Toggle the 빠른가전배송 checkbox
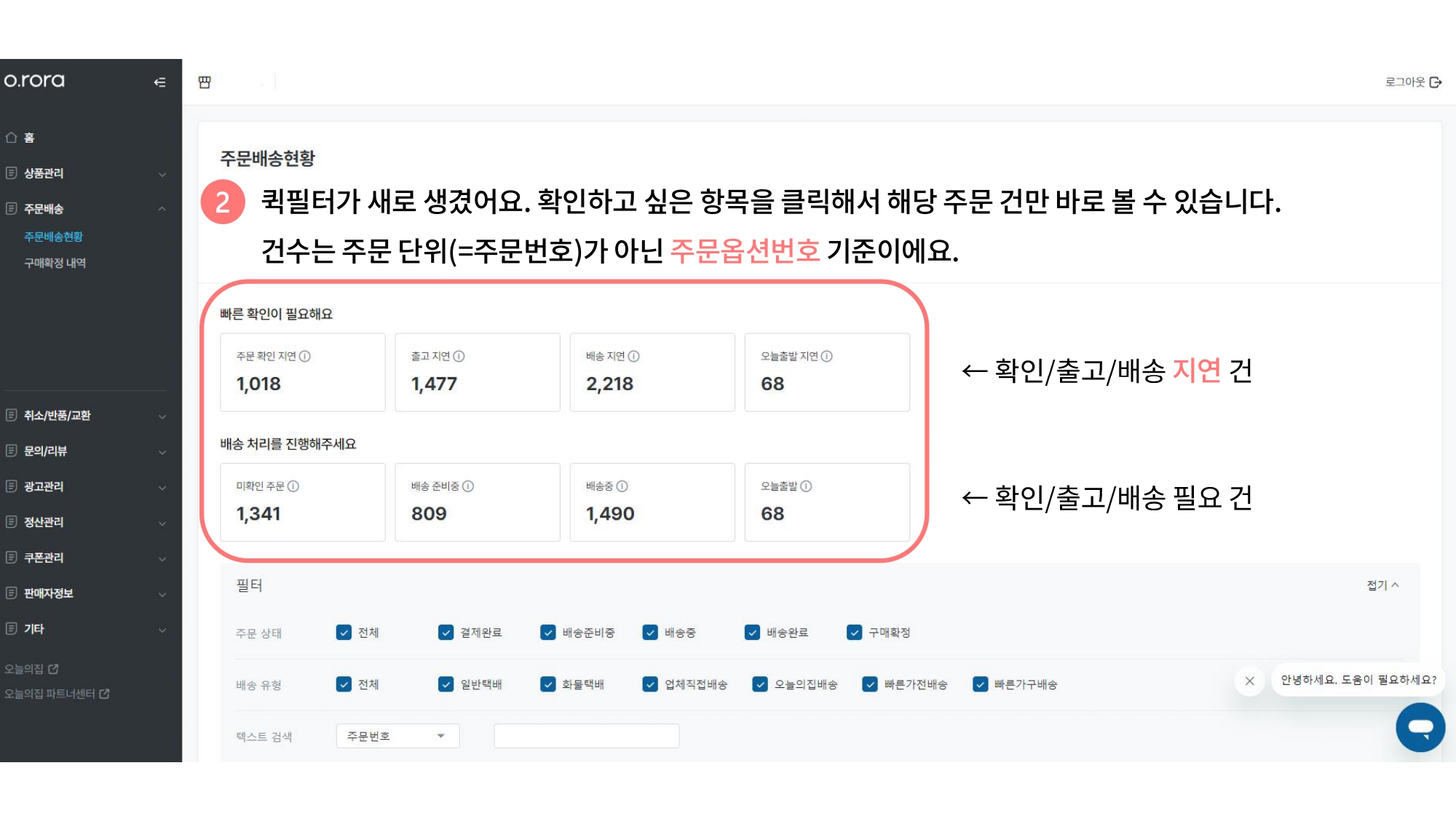1456x819 pixels. 870,684
